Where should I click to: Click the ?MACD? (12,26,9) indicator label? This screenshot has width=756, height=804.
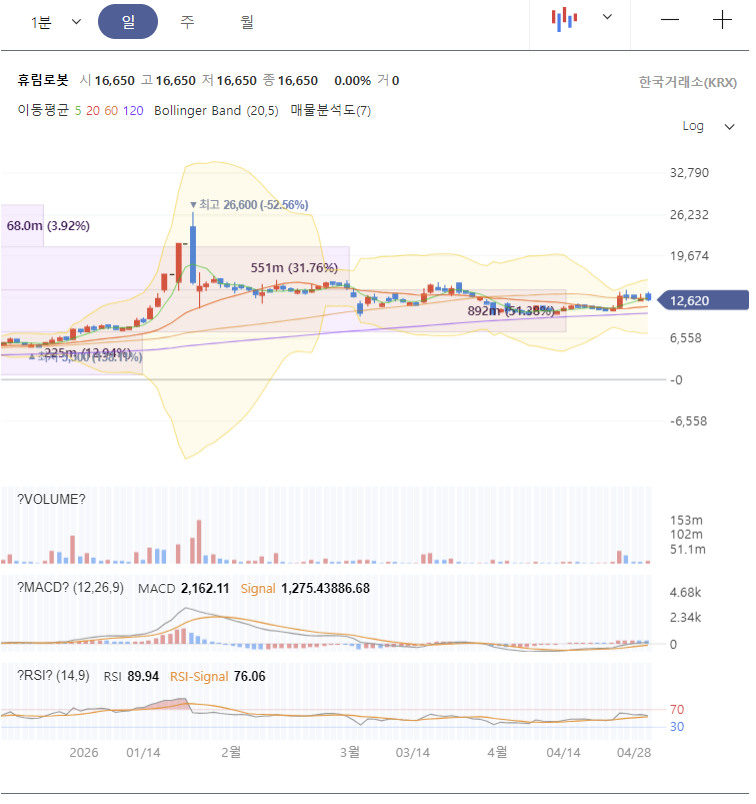coord(71,588)
